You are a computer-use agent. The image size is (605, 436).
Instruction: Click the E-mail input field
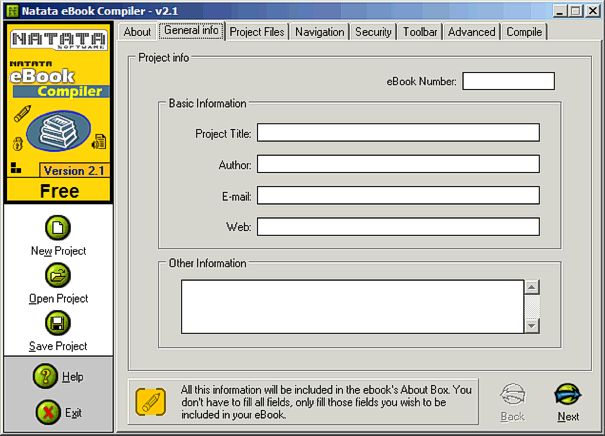coord(398,195)
